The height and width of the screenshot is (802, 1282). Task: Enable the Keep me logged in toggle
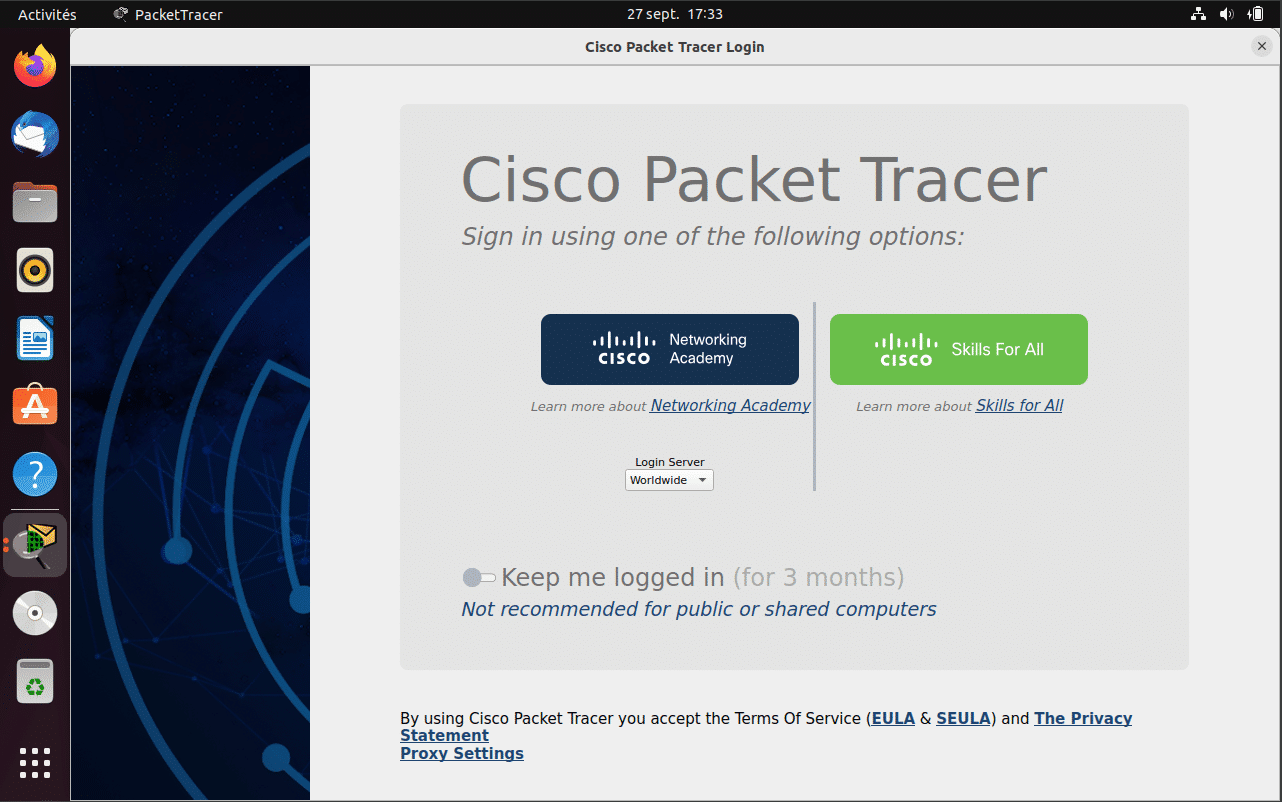(x=479, y=577)
